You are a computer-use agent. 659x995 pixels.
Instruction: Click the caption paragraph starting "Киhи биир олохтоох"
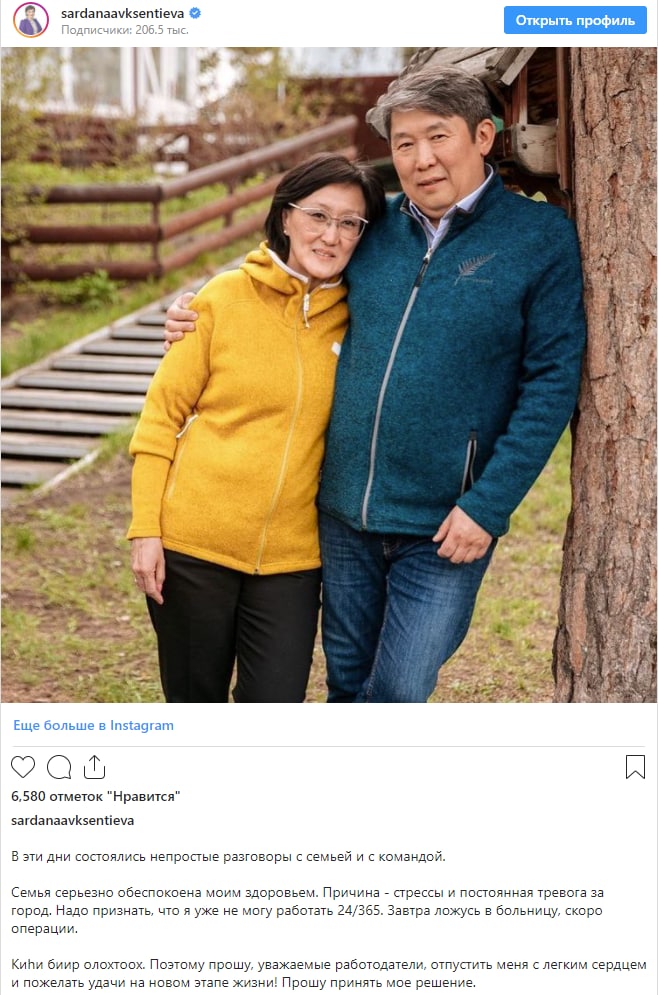pos(329,973)
